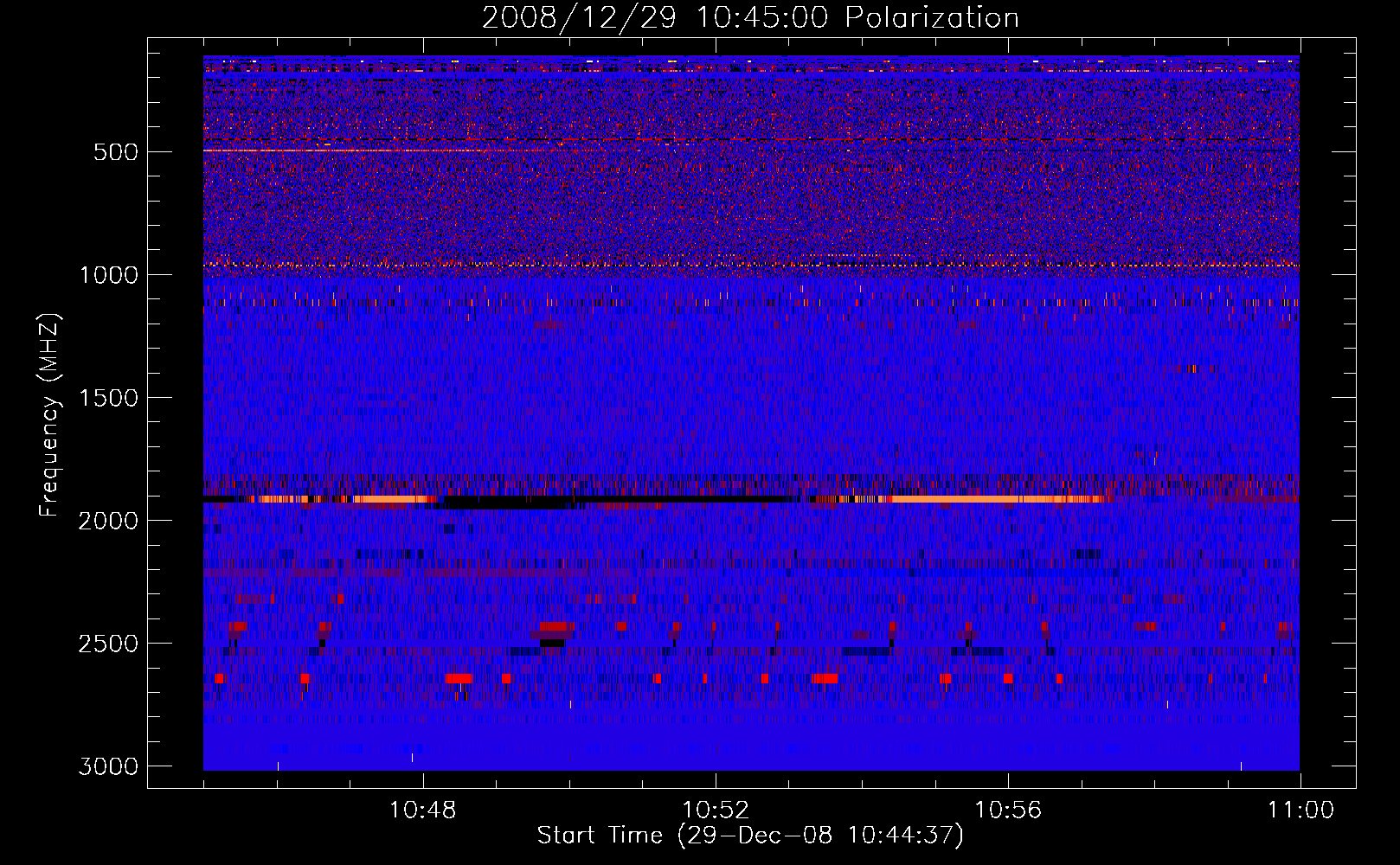Image resolution: width=1400 pixels, height=865 pixels.
Task: Click the 2500 frequency tick label
Action: (109, 644)
